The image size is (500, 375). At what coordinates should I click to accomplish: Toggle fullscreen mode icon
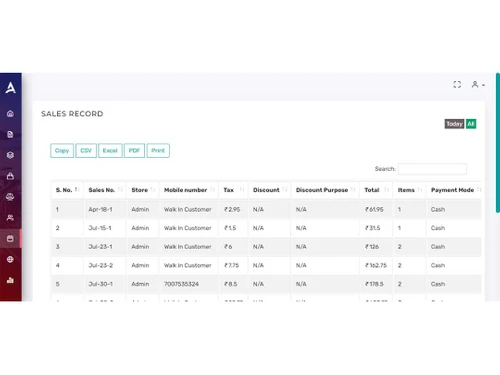pos(457,85)
